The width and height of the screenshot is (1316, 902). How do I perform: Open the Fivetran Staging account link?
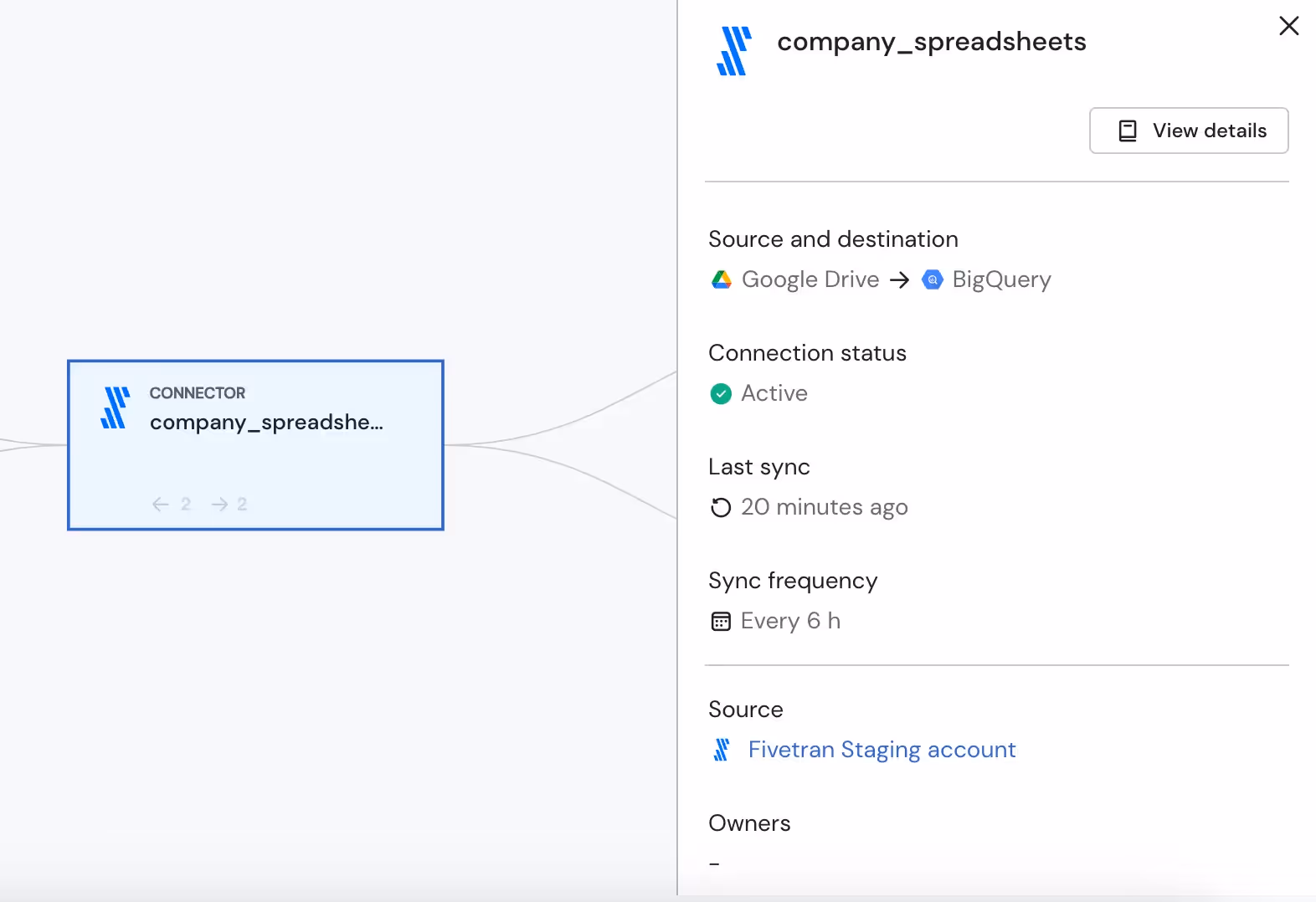(x=882, y=750)
